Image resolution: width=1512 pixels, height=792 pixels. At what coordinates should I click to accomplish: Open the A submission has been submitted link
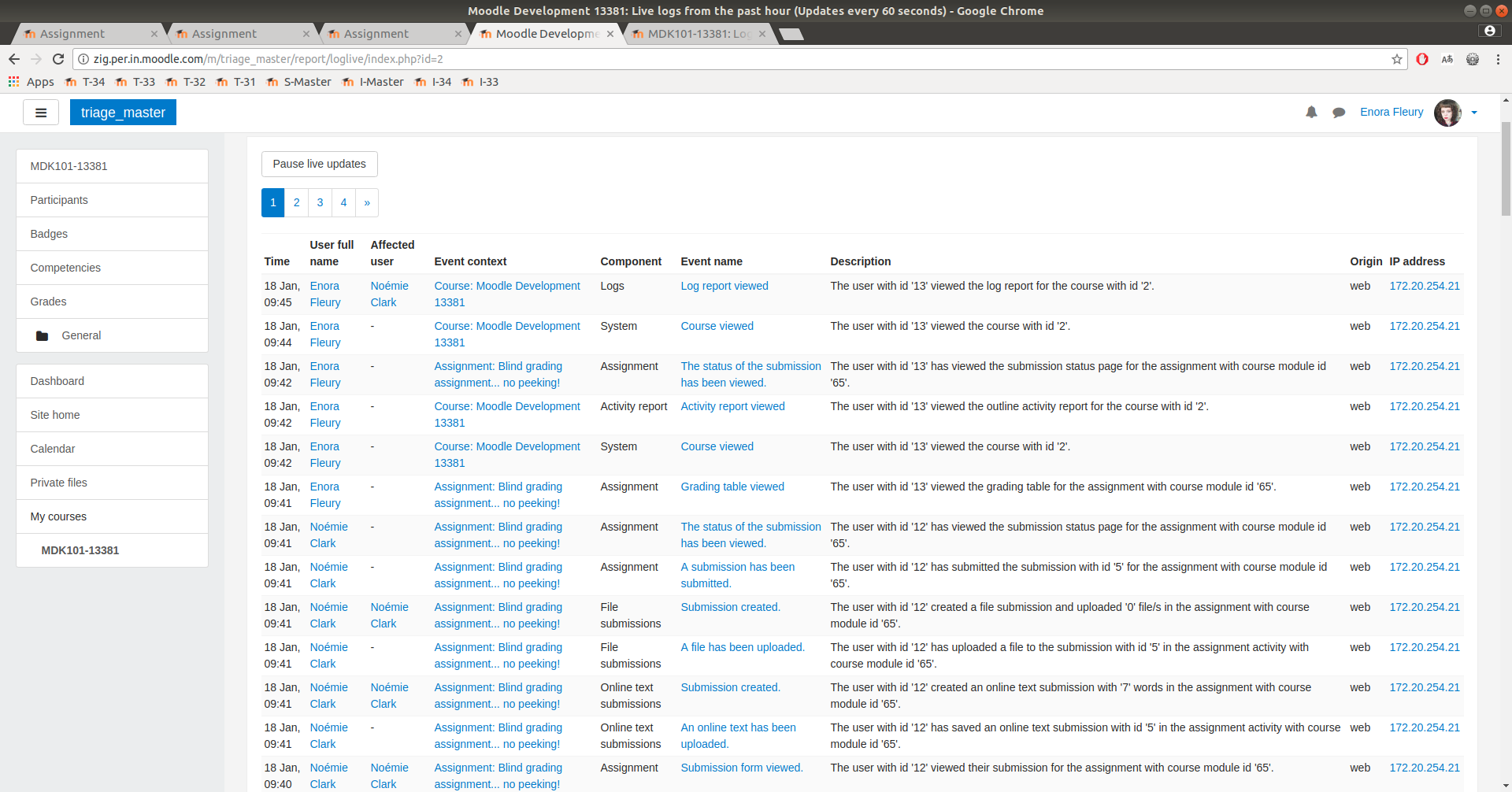(x=738, y=575)
